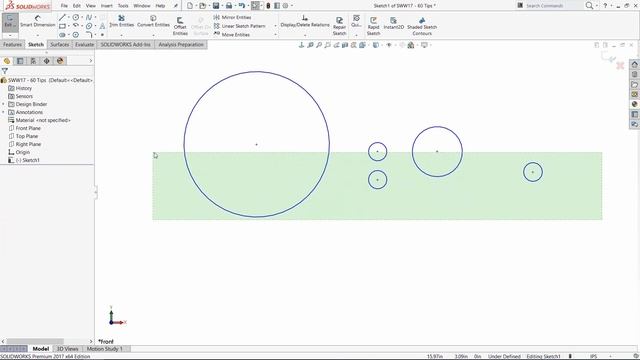This screenshot has height=360, width=640.
Task: Click the Save icon
Action: tap(216, 6)
